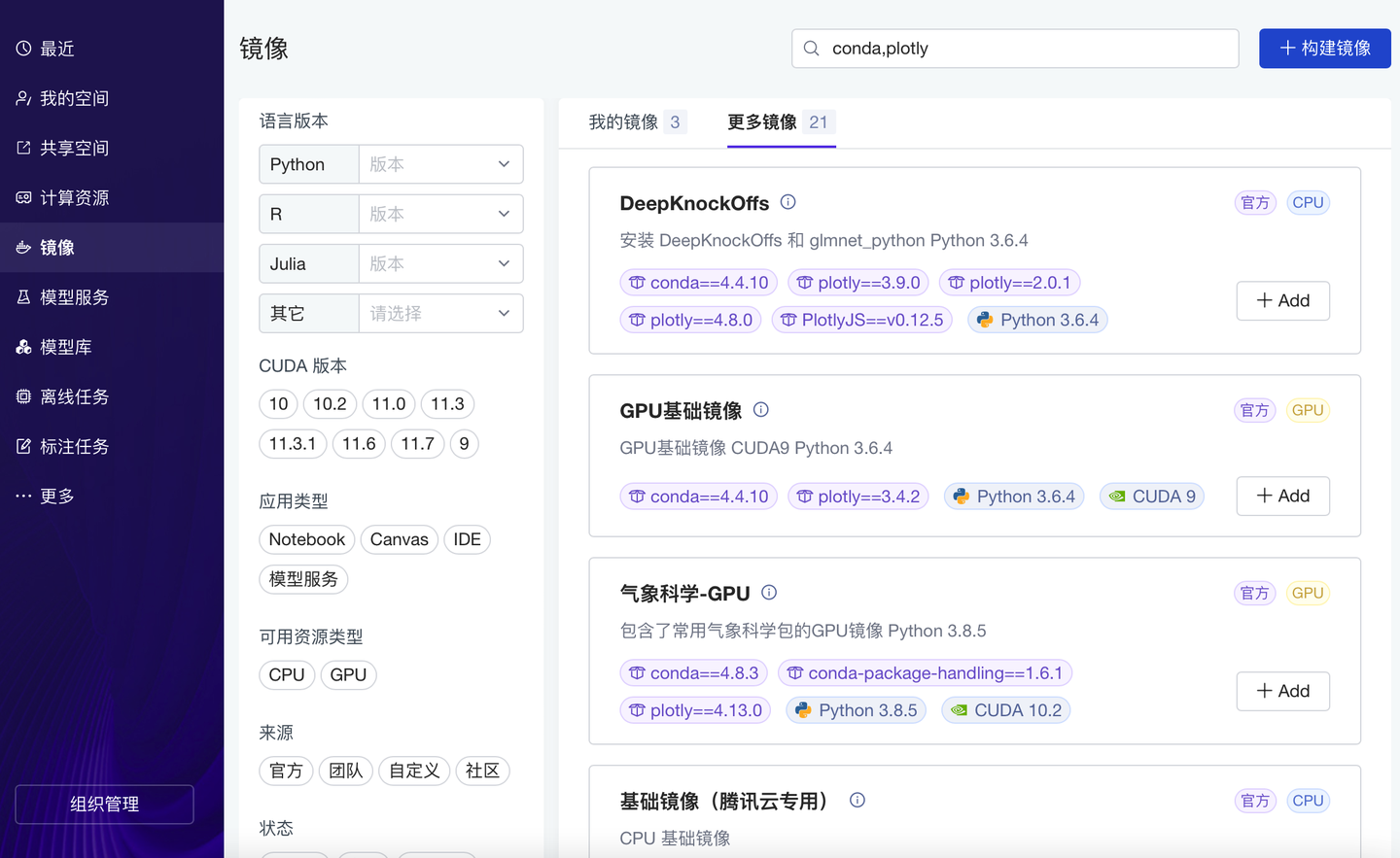This screenshot has width=1400, height=858.
Task: Open 模型库 from the sidebar
Action: click(x=112, y=347)
